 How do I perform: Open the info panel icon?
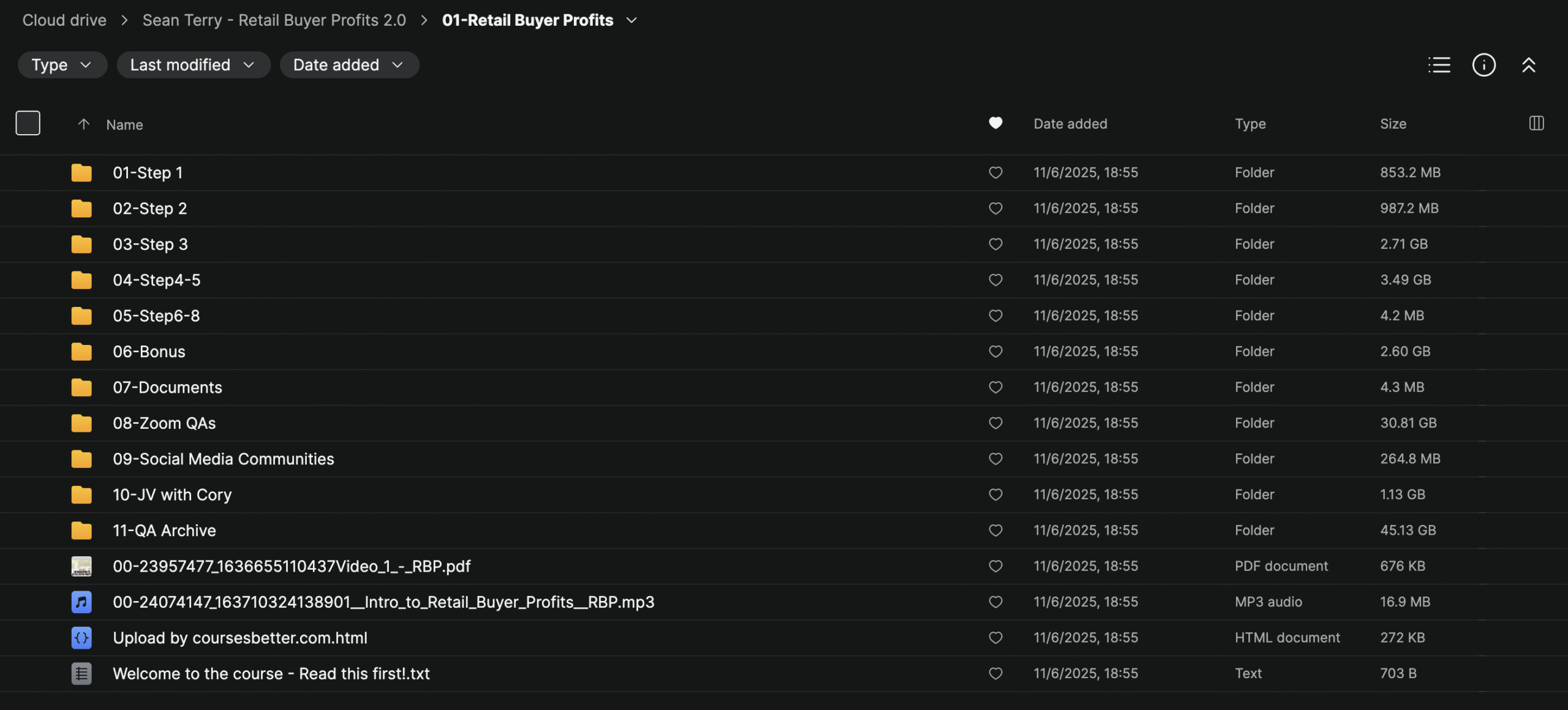coord(1483,65)
